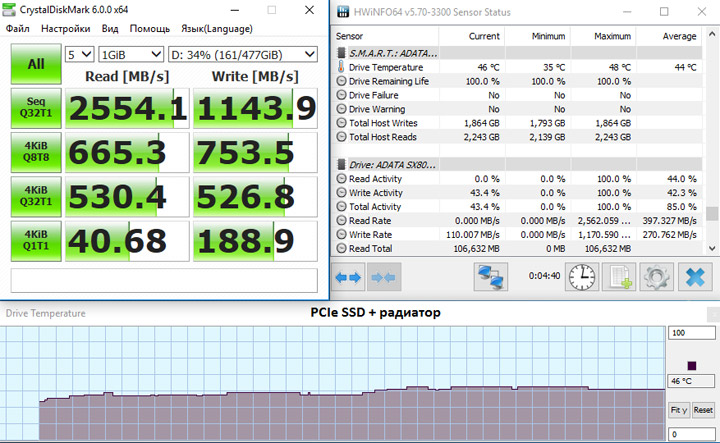Viewport: 720px width, 443px height.
Task: Click the 4KiB Q8T8 read result 665.3
Action: coord(127,152)
